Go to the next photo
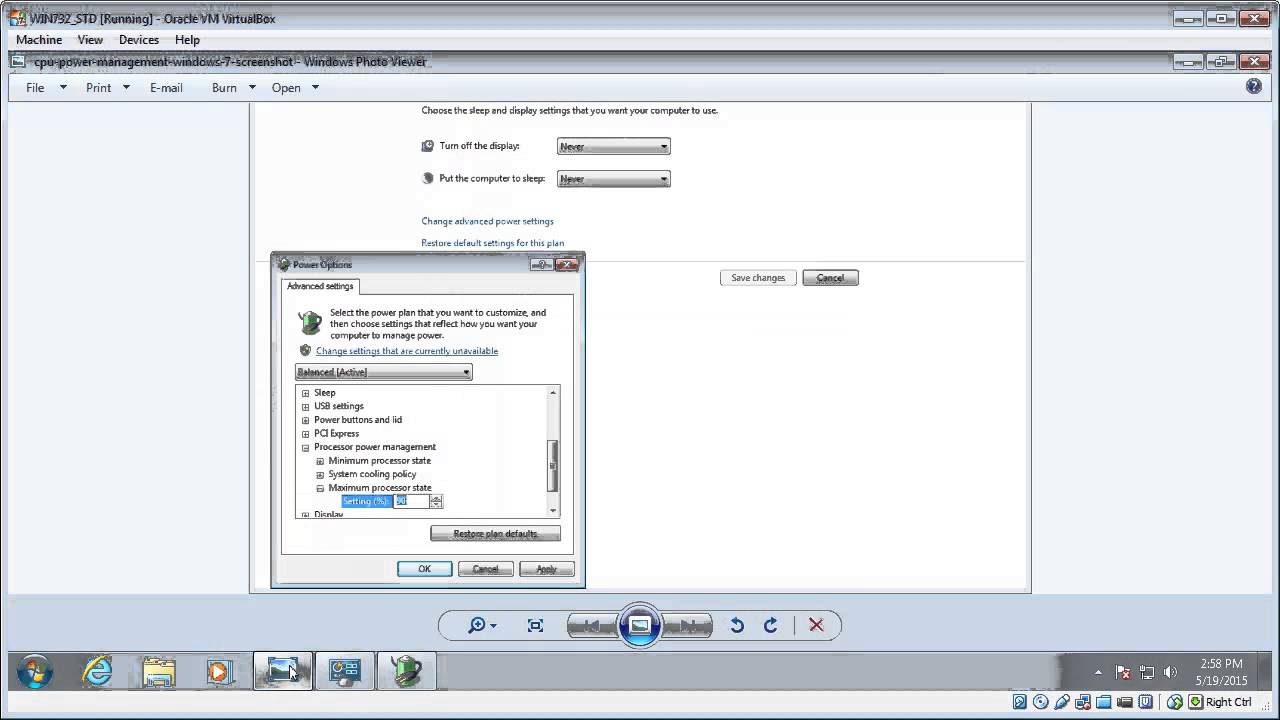This screenshot has height=720, width=1280. [687, 626]
